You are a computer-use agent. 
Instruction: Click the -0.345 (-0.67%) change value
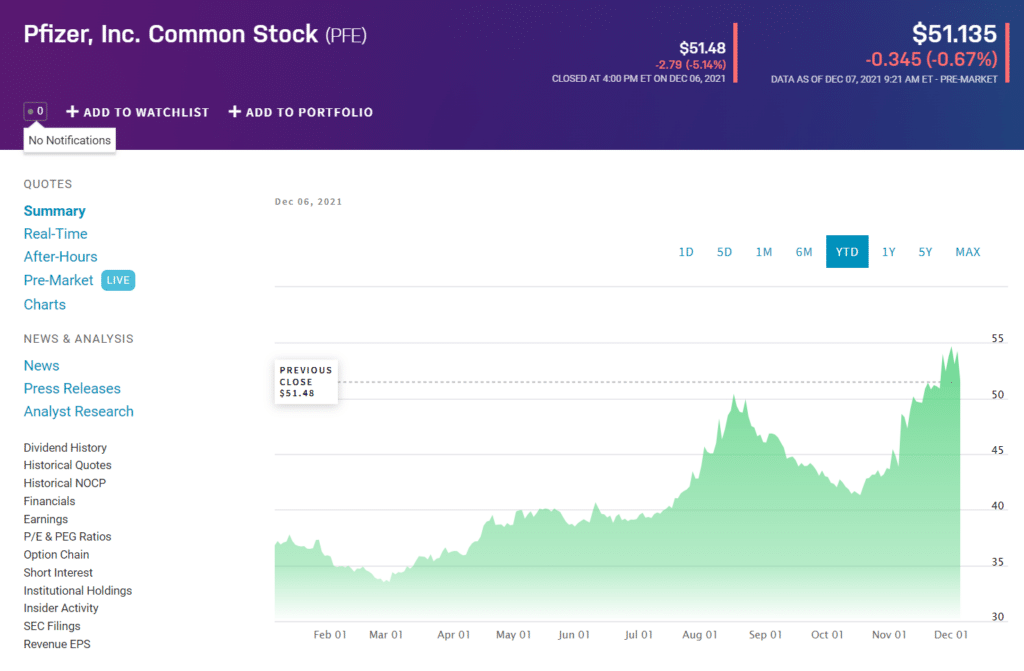(931, 59)
